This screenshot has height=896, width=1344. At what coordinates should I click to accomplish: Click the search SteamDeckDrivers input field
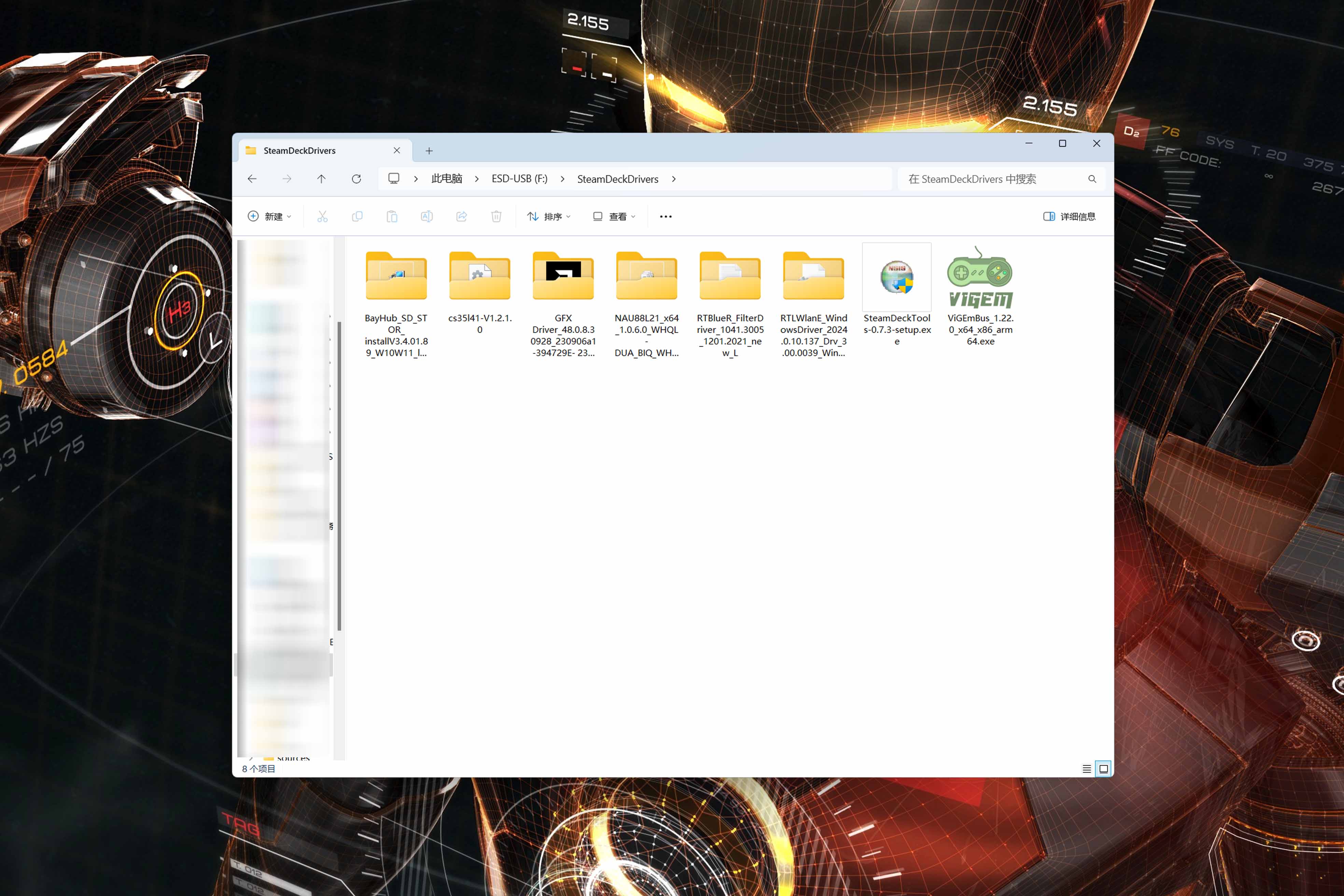click(x=994, y=179)
